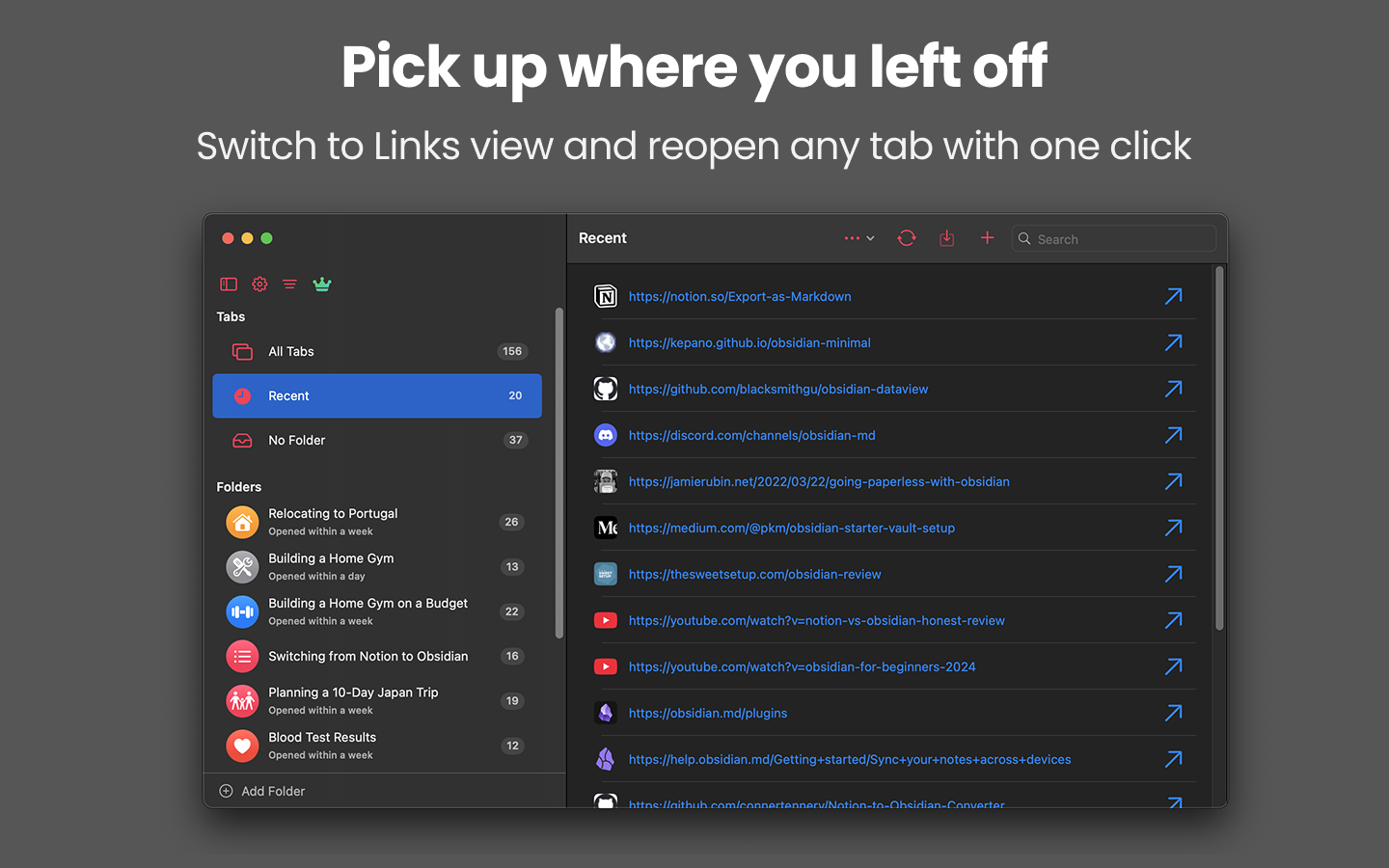Open Blood Test Results folder

377,746
